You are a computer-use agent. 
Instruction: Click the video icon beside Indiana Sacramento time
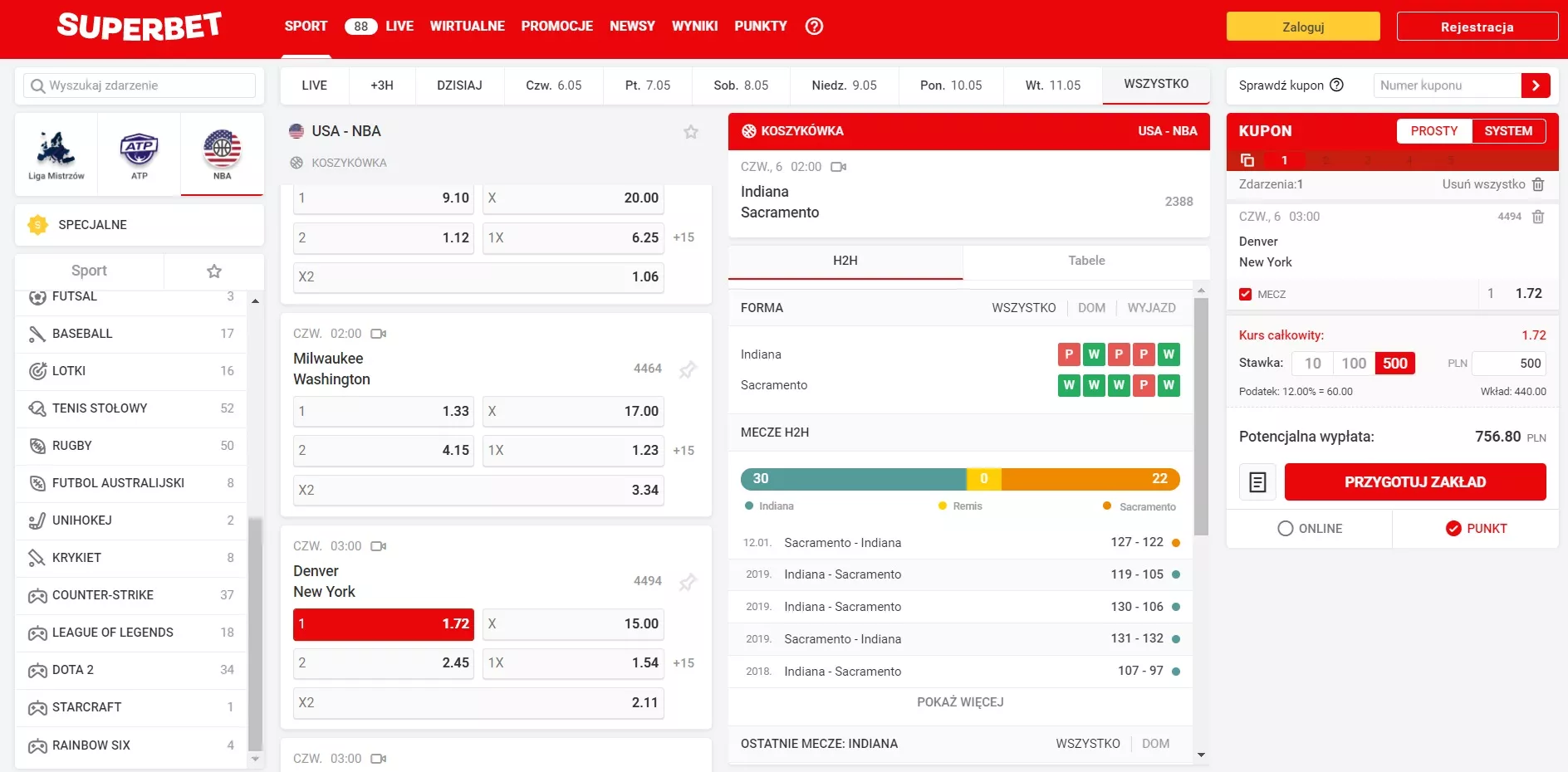click(839, 167)
